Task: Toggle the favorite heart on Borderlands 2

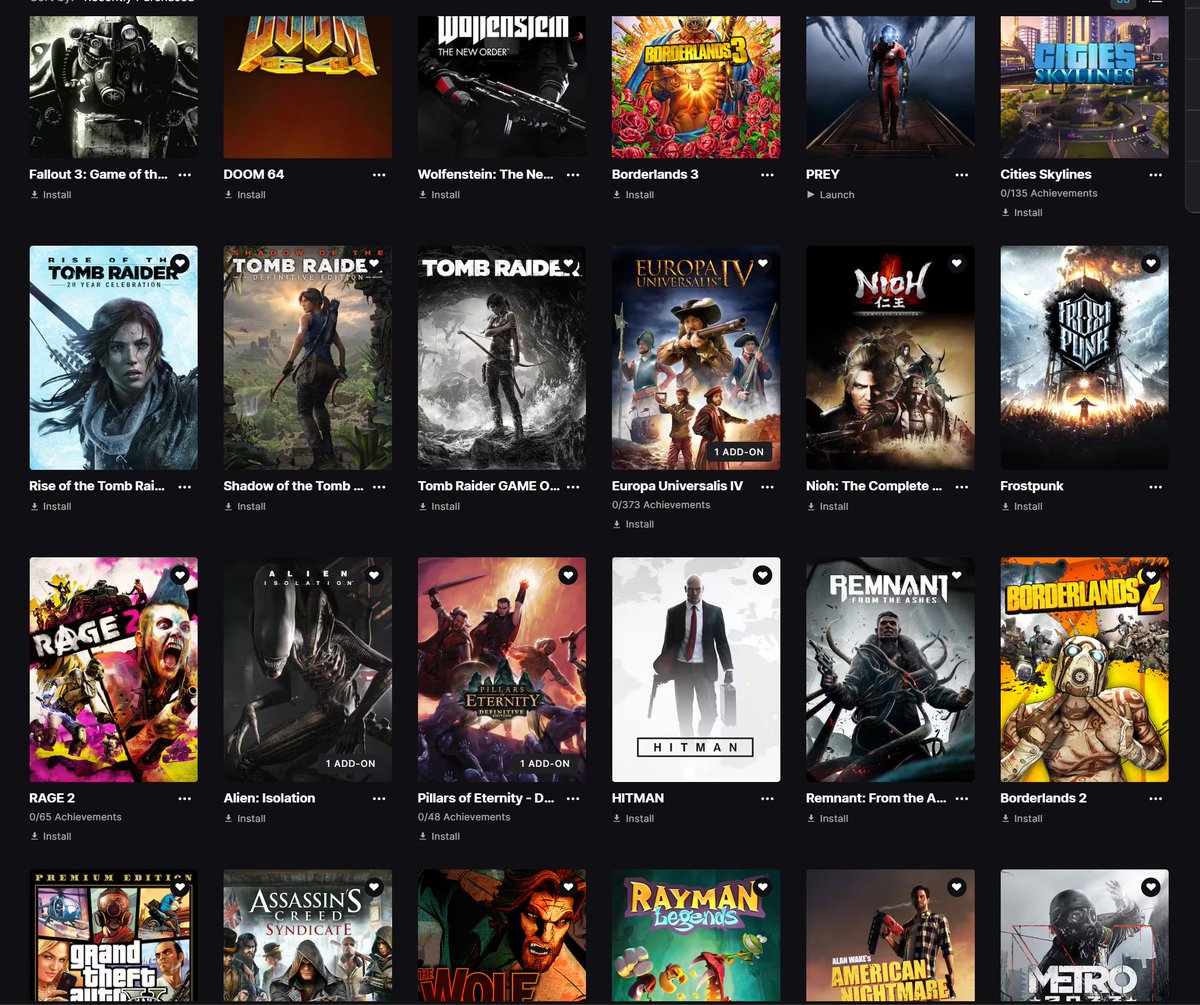Action: (1150, 575)
